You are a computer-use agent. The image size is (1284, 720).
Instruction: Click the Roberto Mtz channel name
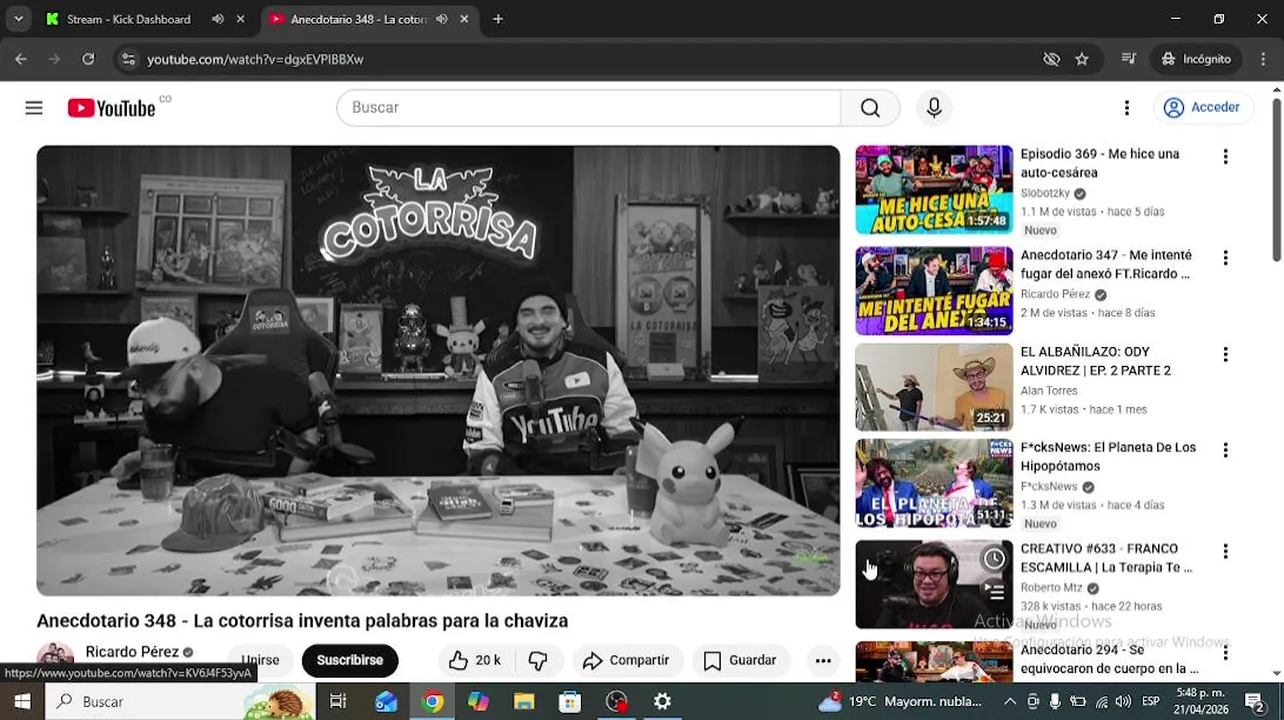click(1051, 588)
